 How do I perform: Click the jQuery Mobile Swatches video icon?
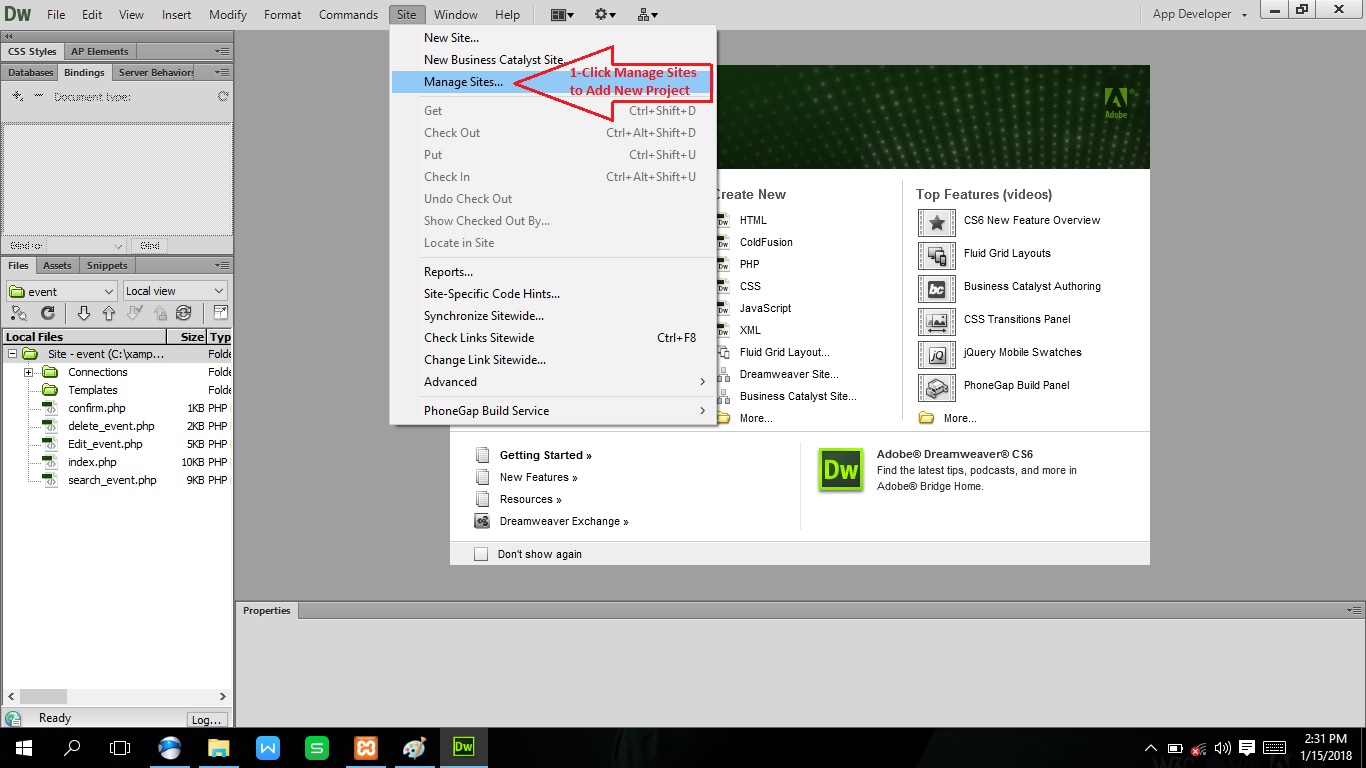tap(937, 354)
